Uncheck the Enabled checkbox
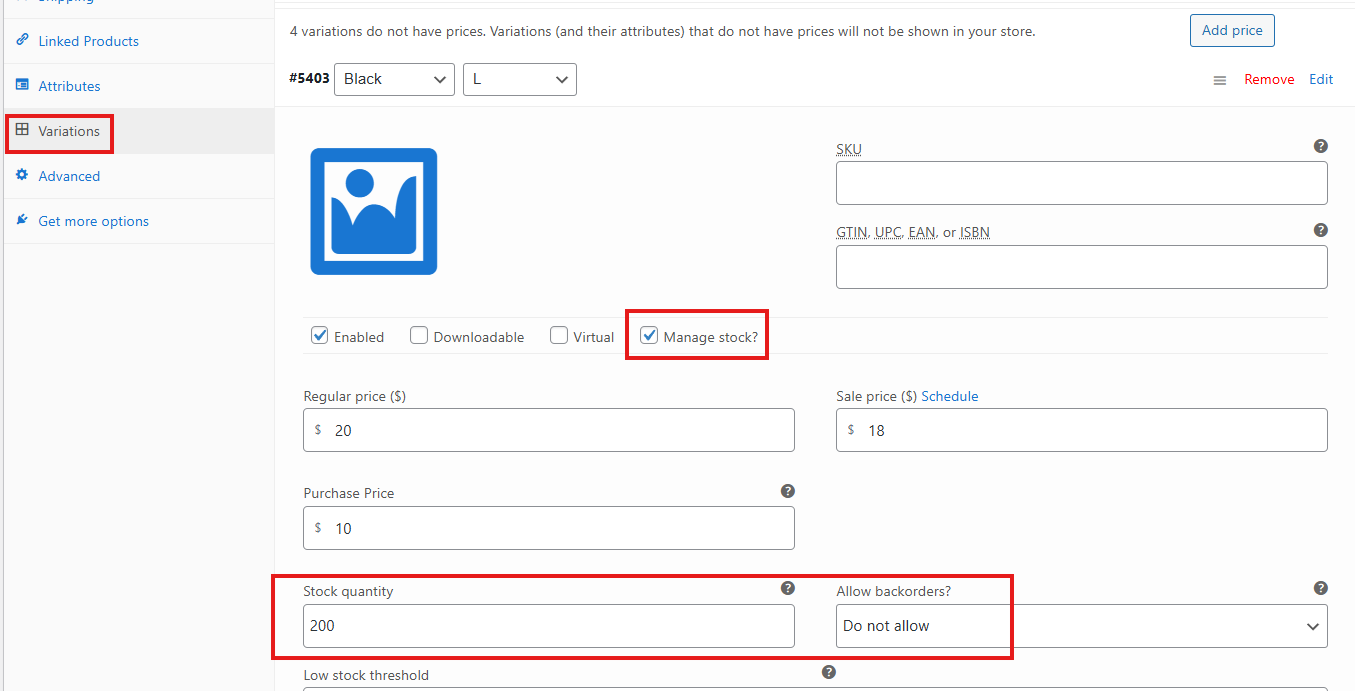Image resolution: width=1355 pixels, height=691 pixels. coord(320,336)
